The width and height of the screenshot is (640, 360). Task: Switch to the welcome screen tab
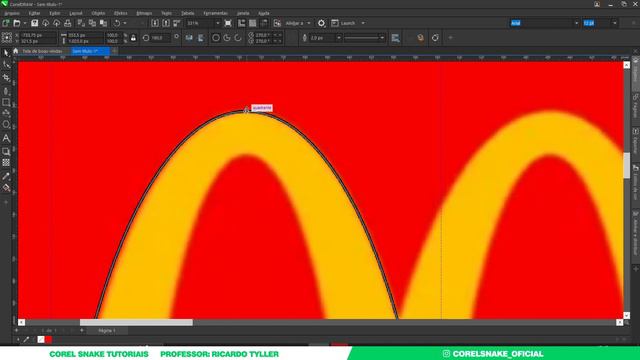coord(42,51)
